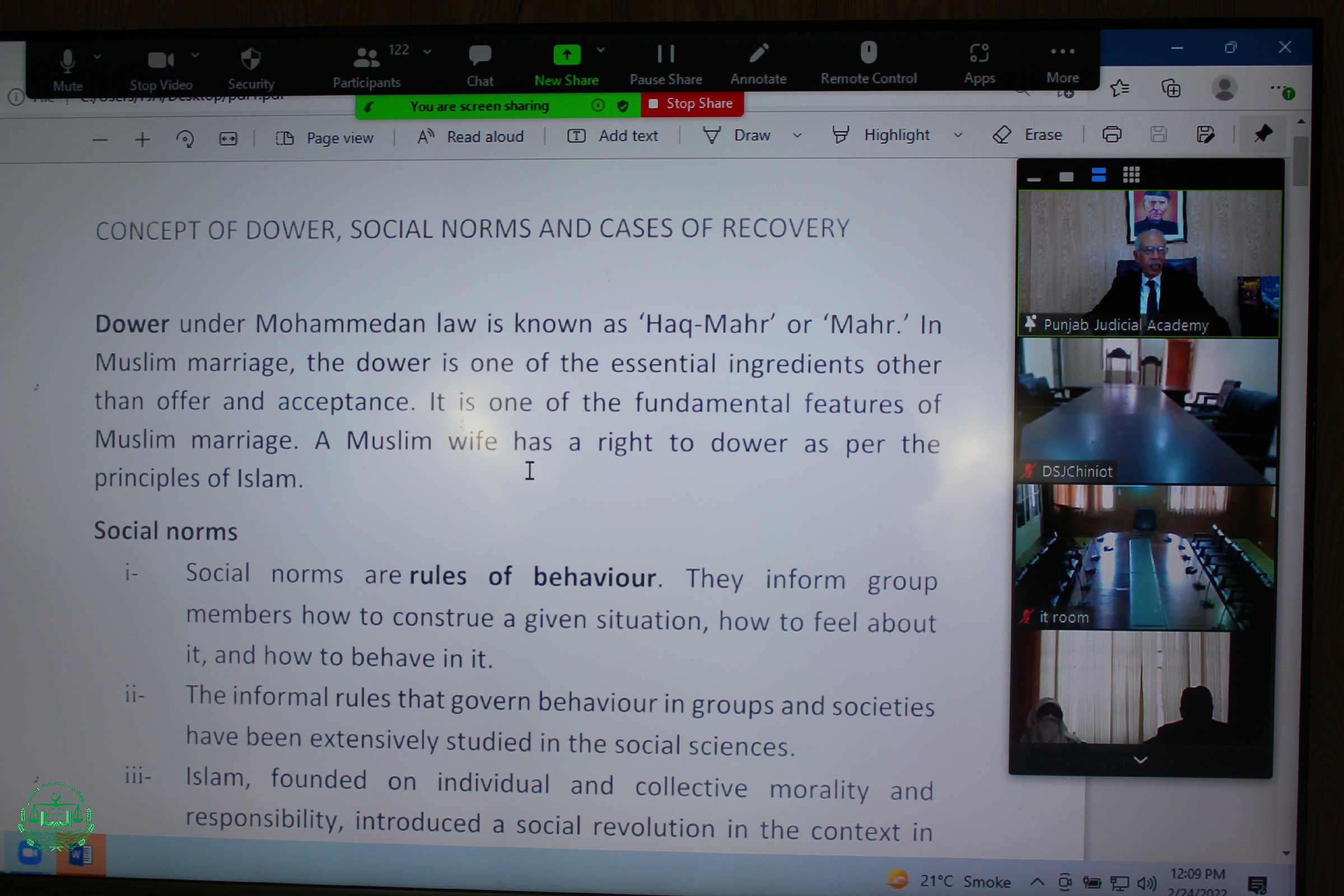This screenshot has height=896, width=1344.
Task: Open the More menu in Zoom
Action: 1062,52
